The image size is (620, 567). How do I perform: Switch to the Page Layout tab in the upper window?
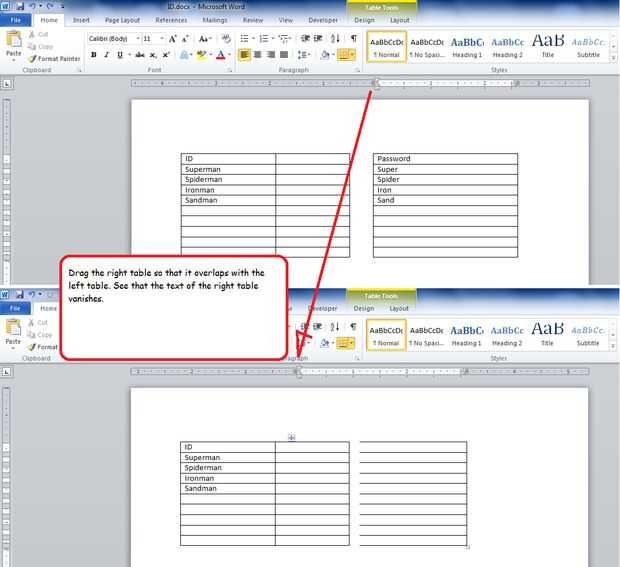tap(122, 20)
